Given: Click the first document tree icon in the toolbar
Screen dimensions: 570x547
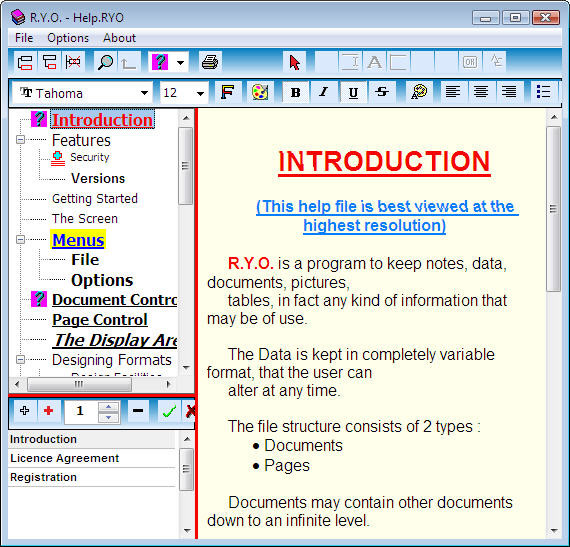Looking at the screenshot, I should [x=25, y=62].
